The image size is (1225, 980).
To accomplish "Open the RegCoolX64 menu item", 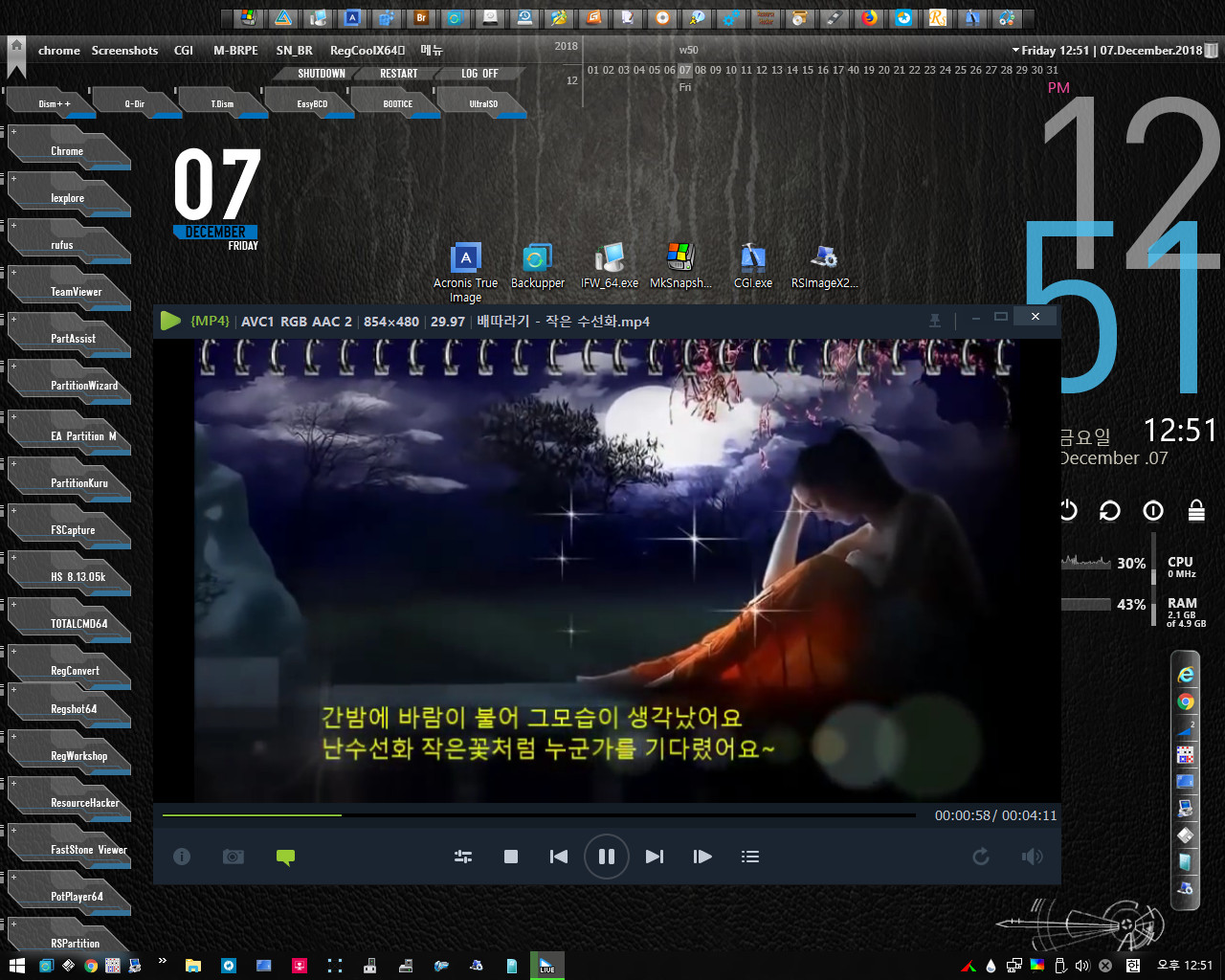I will coord(367,51).
